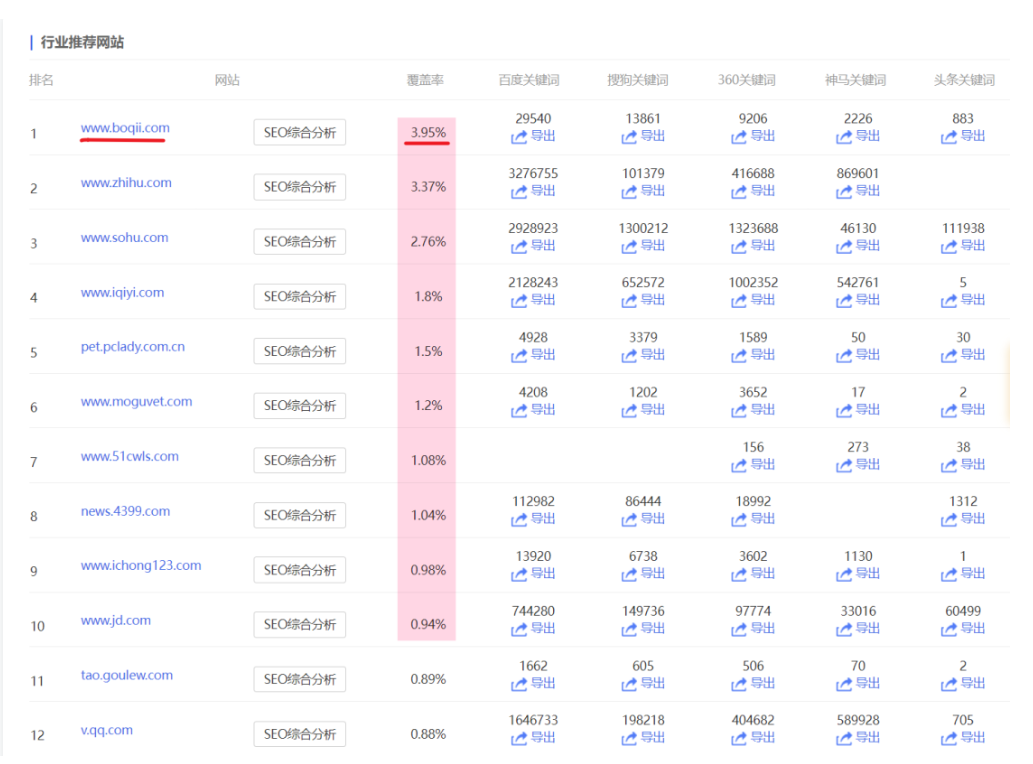This screenshot has height=764, width=1033.
Task: Export 360 keywords 1002352 for iqiyi.com
Action: coord(753,300)
